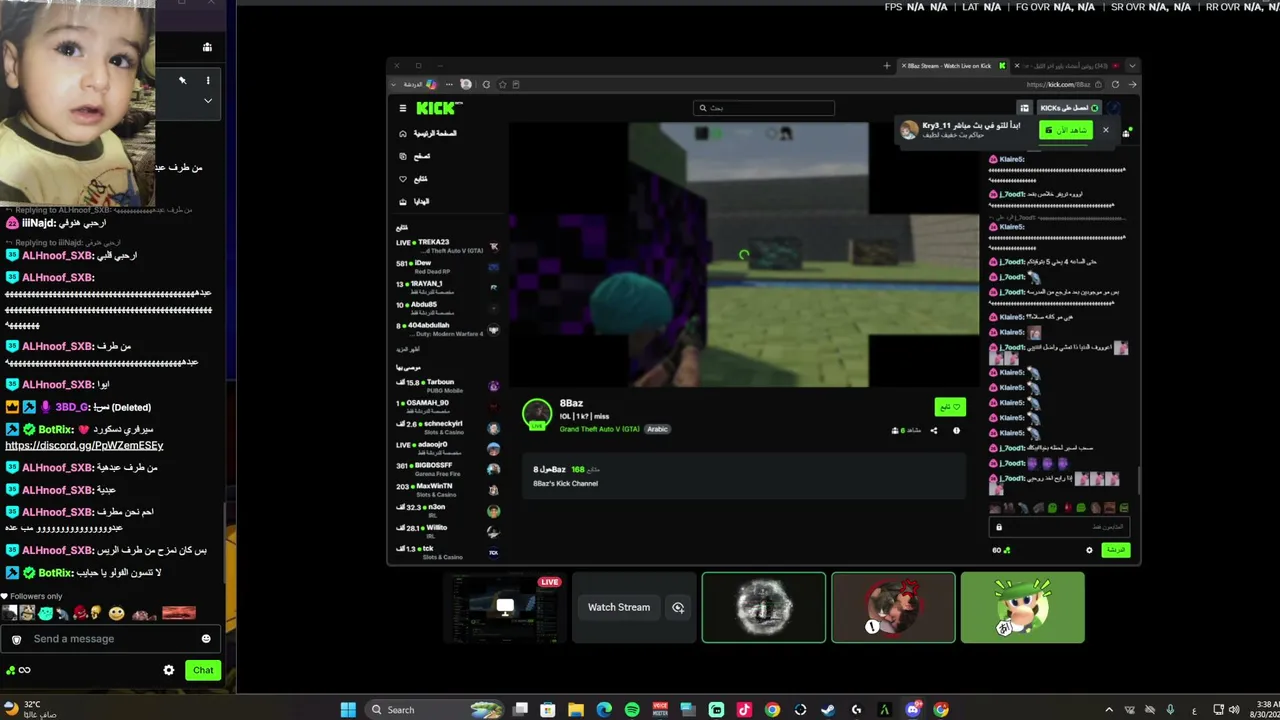Open the Gifts sidebar entry with crown icon

pos(414,201)
